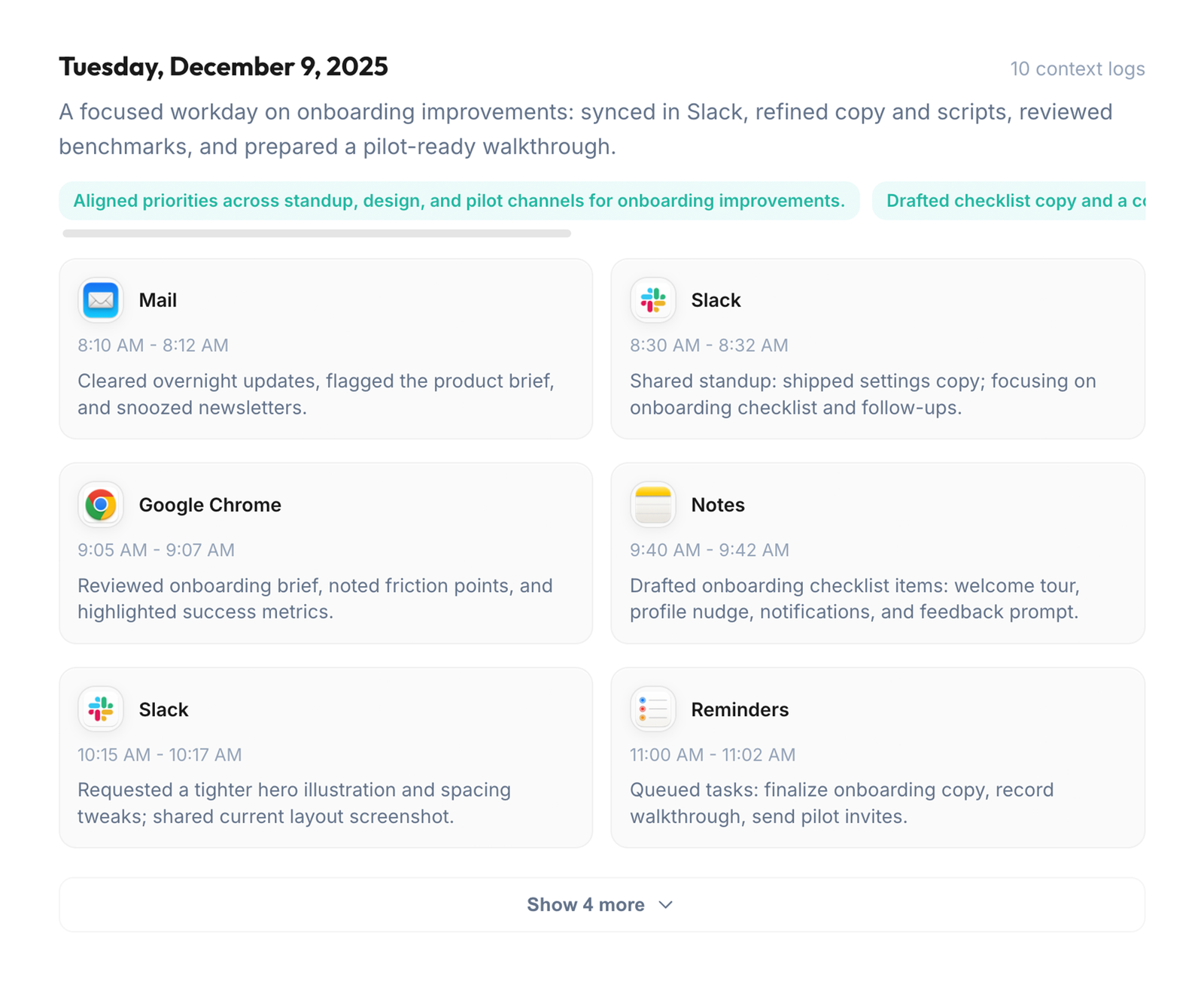Screen dimensions: 1204x984
Task: Click the 10:15 AM - 10:17 AM timestamp
Action: click(160, 755)
